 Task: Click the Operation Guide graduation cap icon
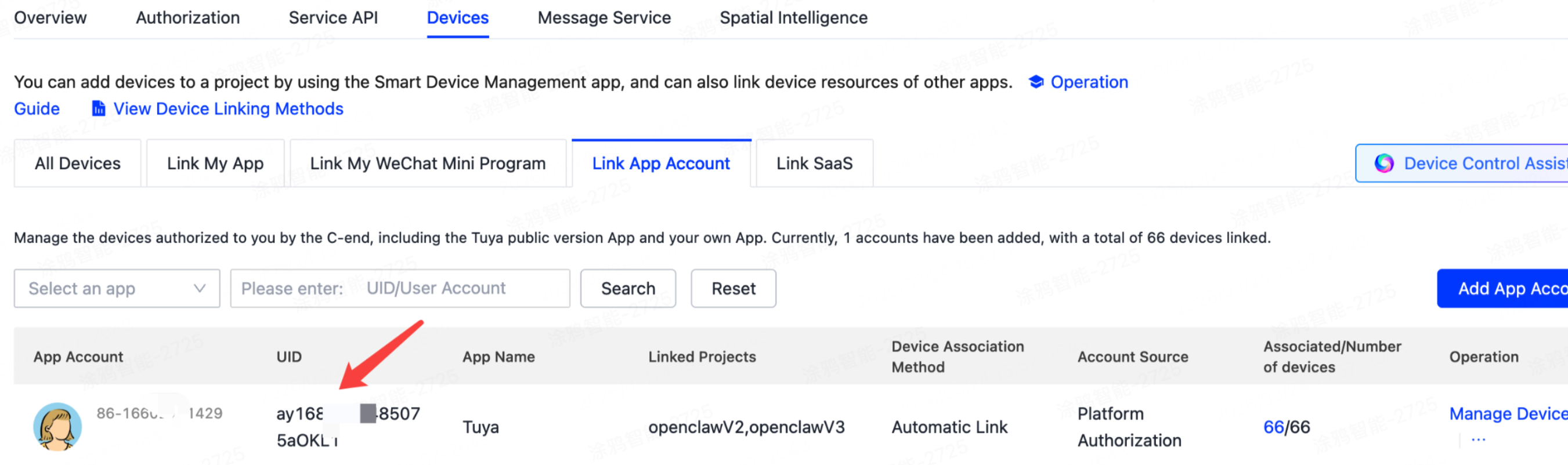click(1035, 82)
